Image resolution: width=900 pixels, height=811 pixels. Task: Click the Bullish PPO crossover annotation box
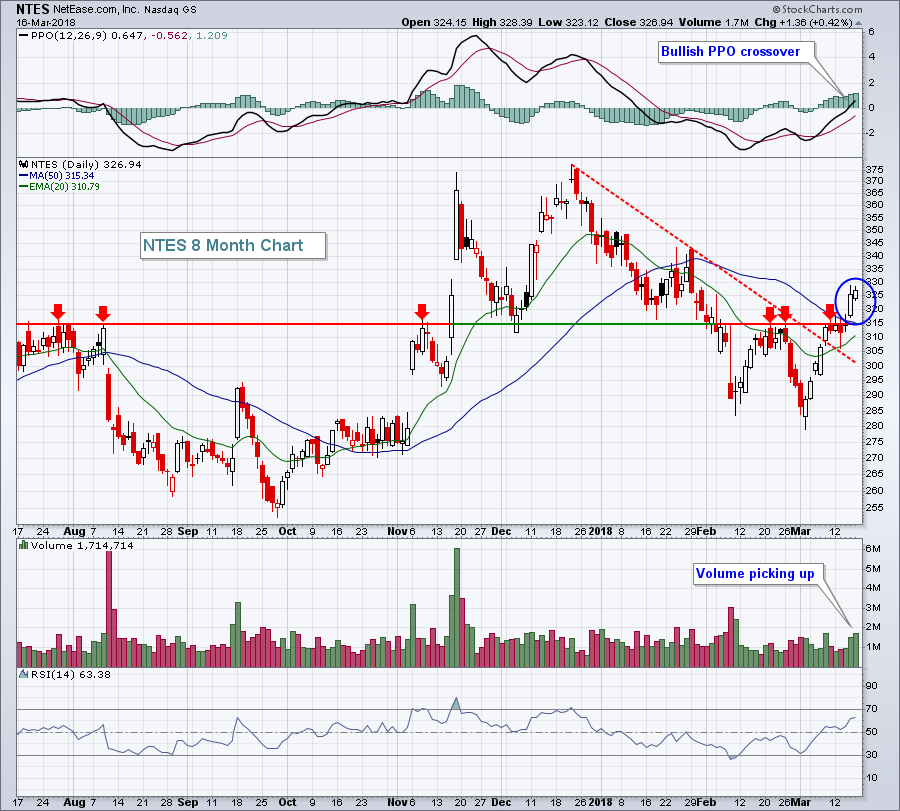point(736,51)
